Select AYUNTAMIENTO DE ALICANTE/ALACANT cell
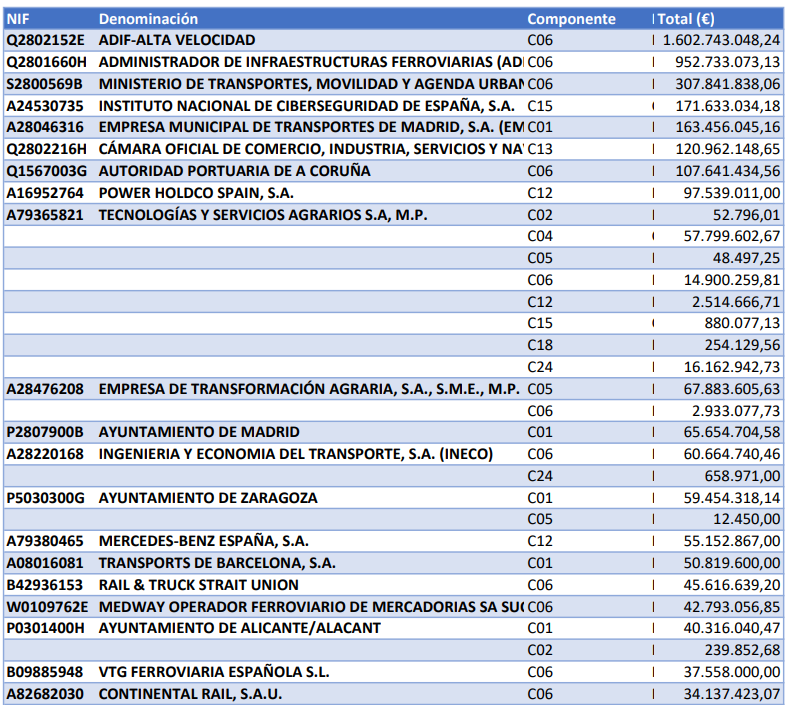The image size is (789, 705). [x=240, y=629]
